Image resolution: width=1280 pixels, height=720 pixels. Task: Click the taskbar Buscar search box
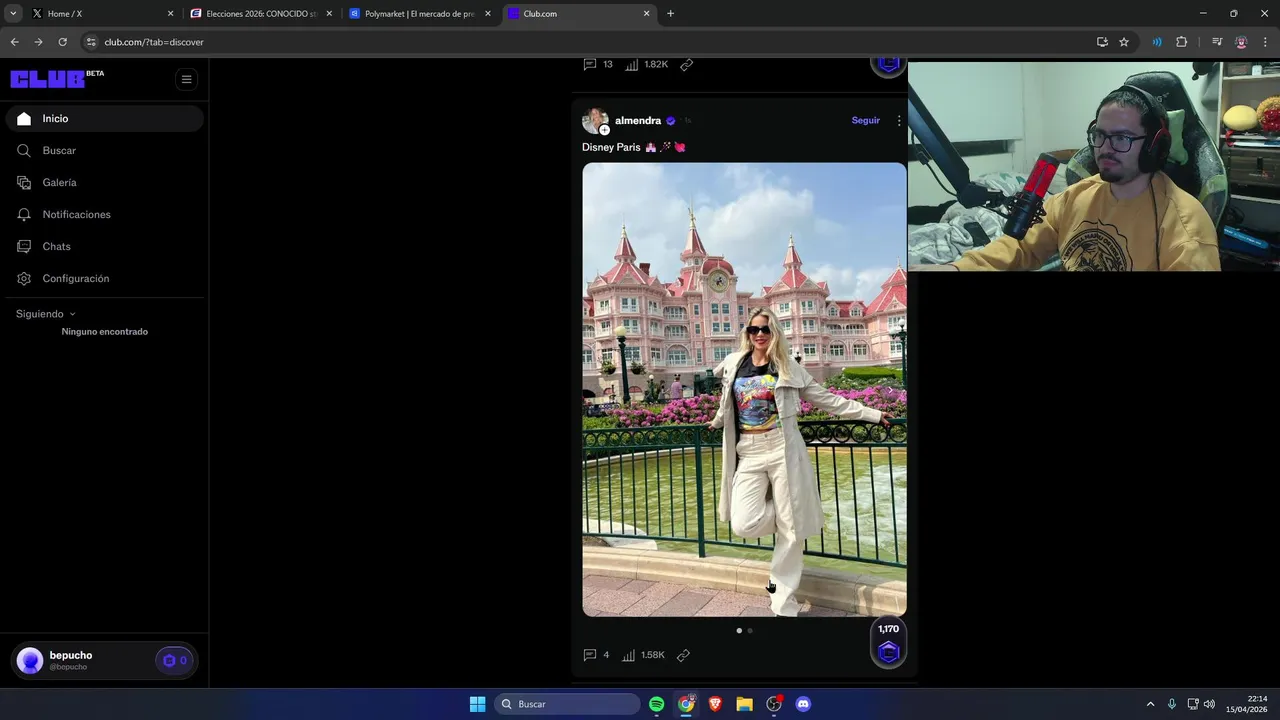pos(569,704)
